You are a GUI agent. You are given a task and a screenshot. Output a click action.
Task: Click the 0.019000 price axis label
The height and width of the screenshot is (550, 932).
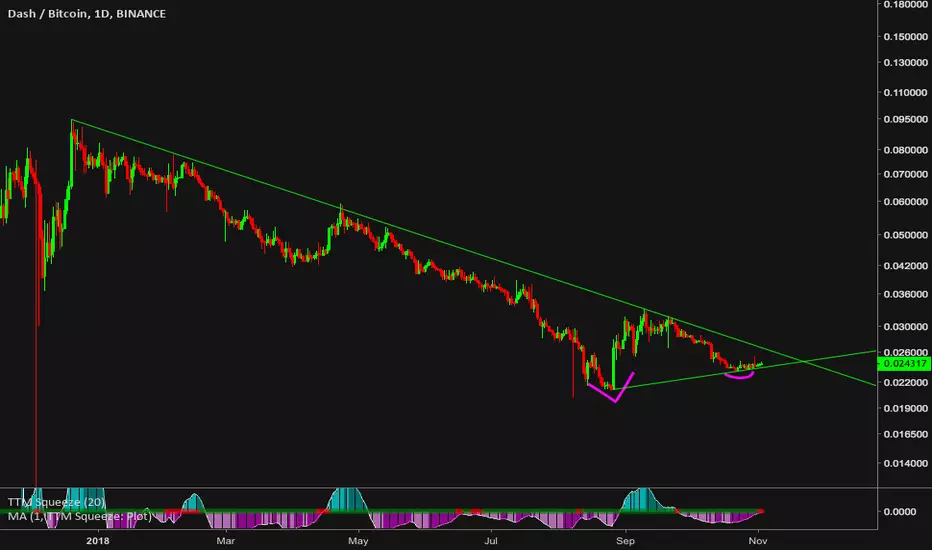pos(905,408)
